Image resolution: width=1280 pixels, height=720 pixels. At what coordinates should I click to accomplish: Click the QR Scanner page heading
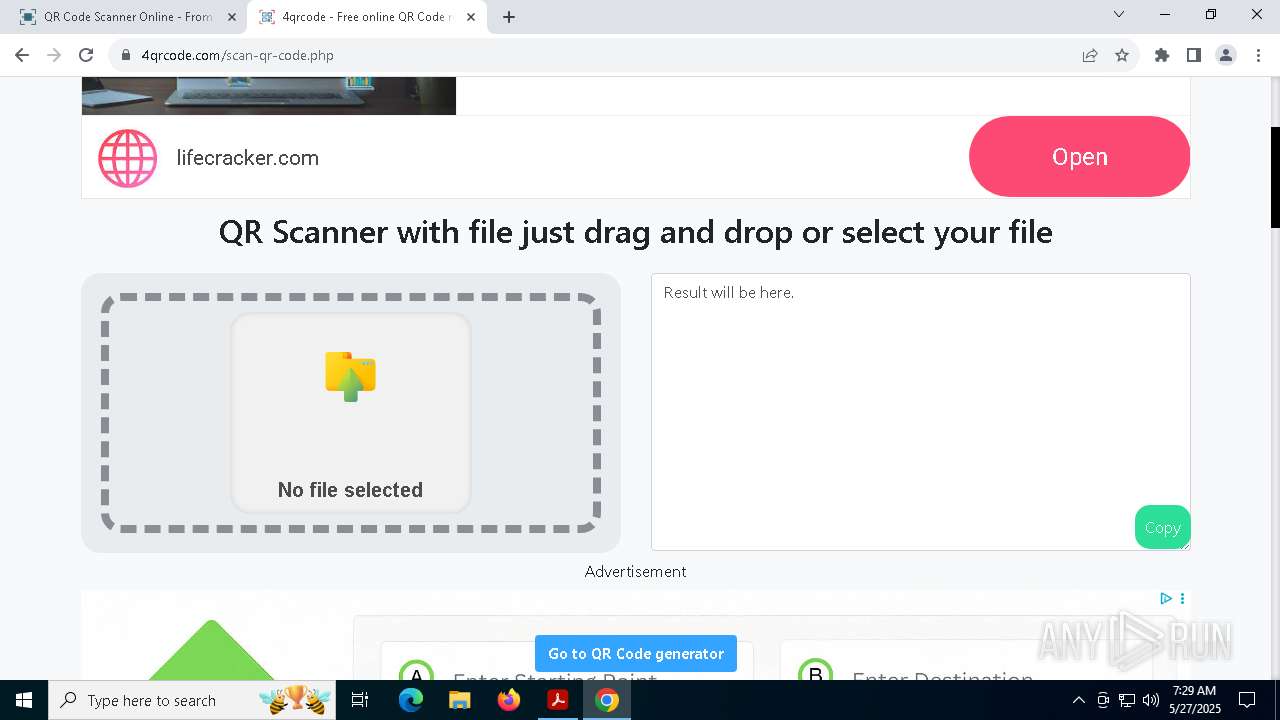coord(636,232)
